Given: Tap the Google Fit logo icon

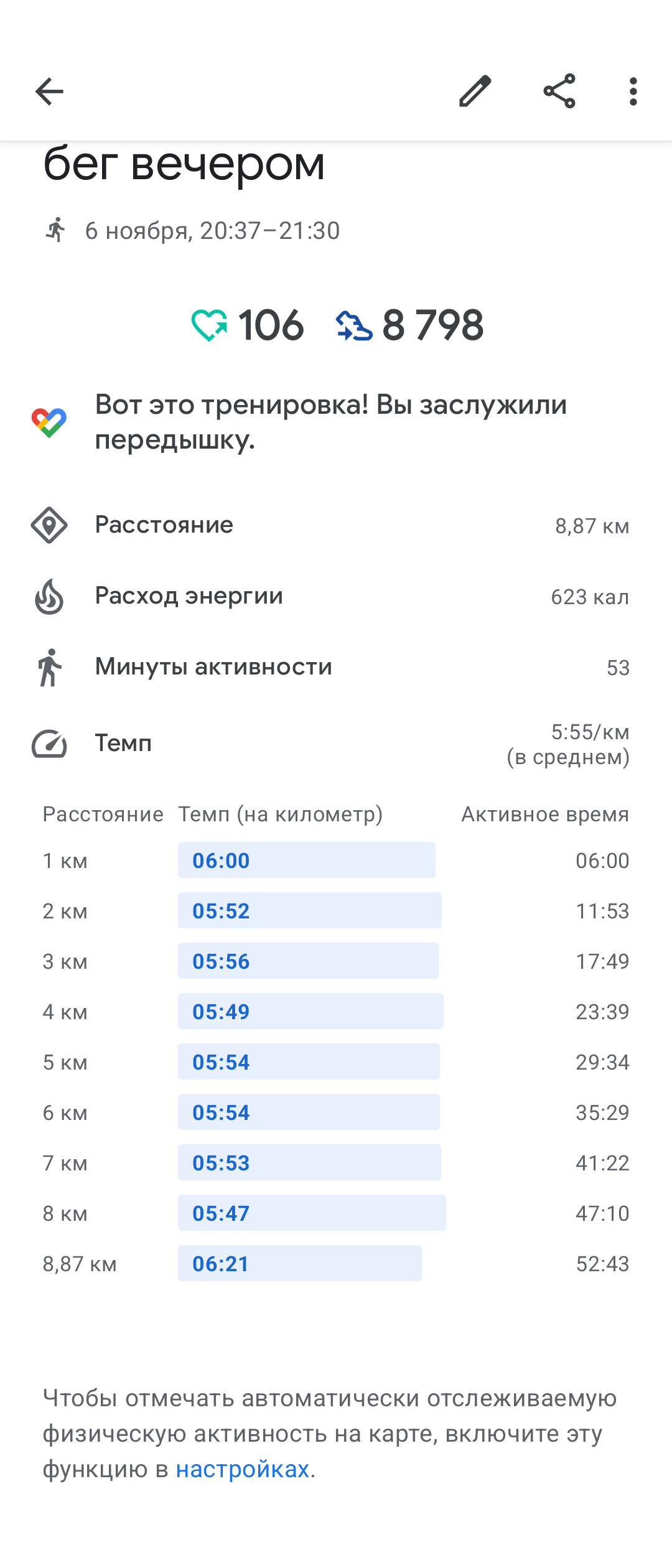Looking at the screenshot, I should pos(49,422).
